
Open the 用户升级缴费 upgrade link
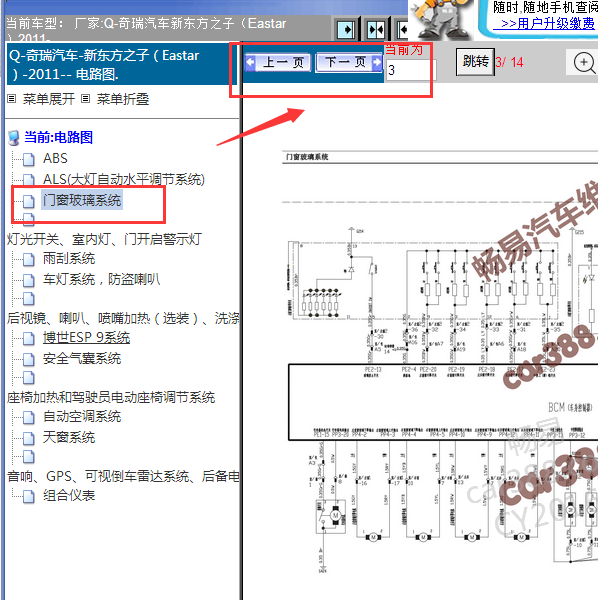click(x=544, y=24)
